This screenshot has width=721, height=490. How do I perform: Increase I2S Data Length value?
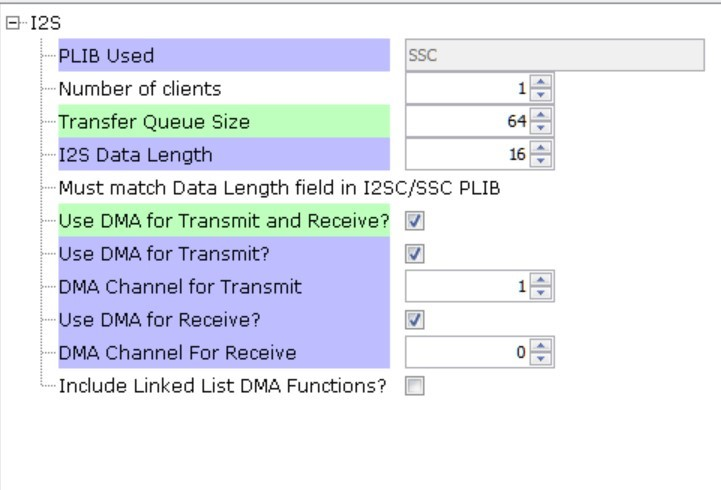(541, 148)
